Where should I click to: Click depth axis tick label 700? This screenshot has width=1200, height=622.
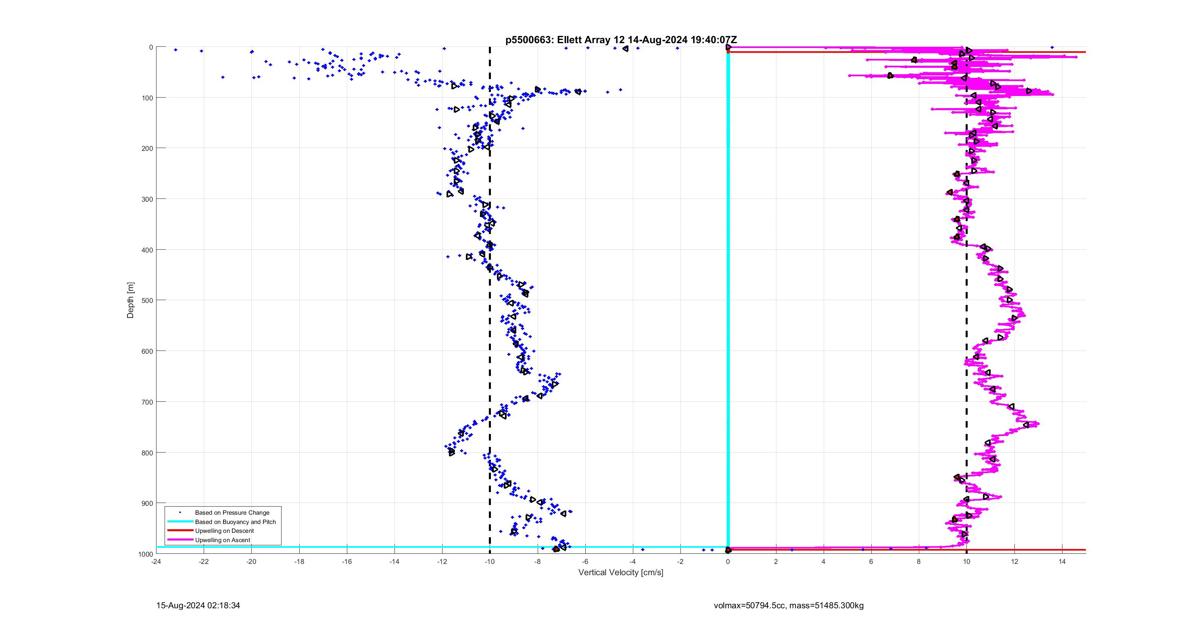[146, 402]
